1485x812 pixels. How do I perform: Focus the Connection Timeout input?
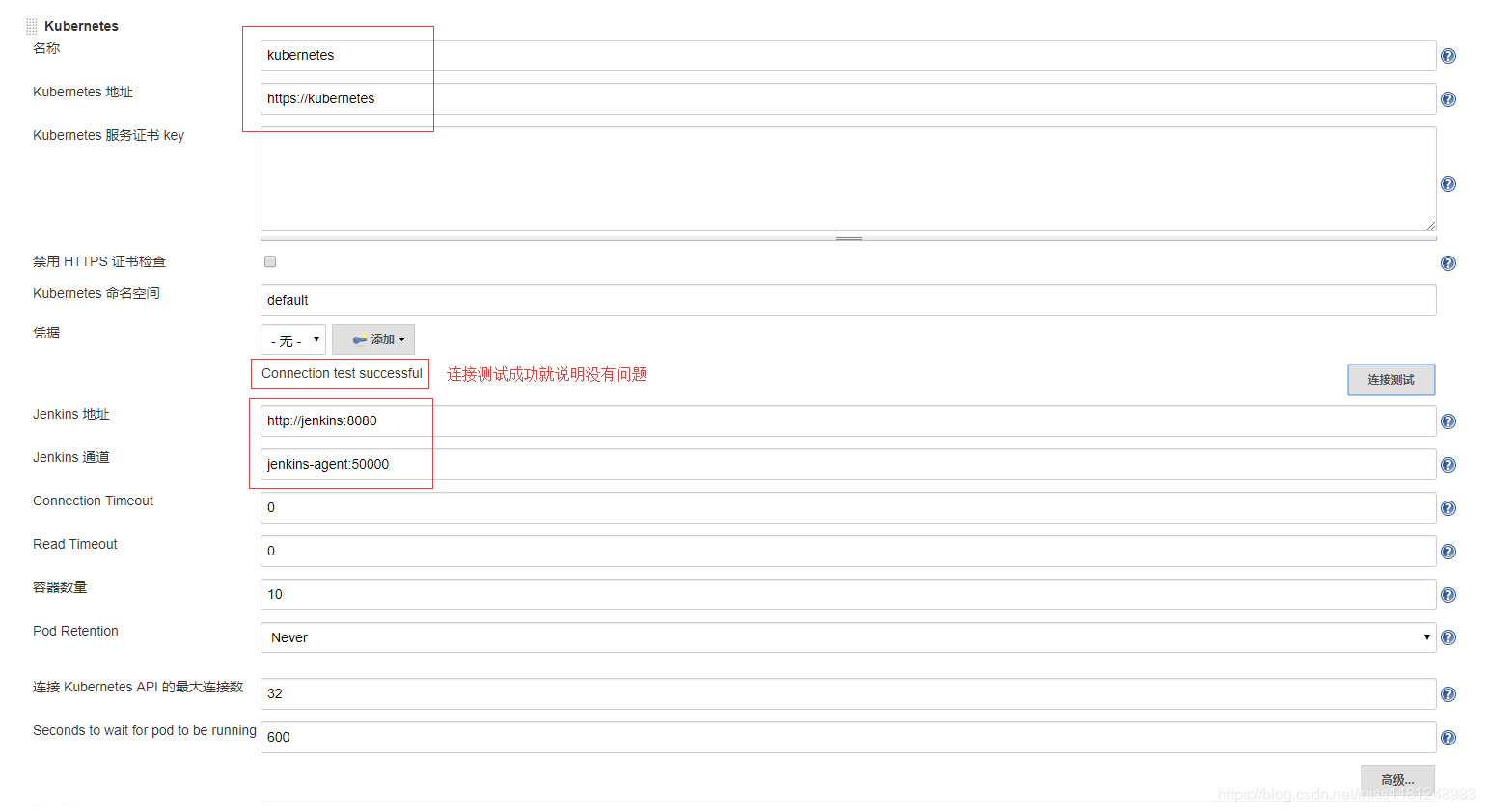[848, 507]
